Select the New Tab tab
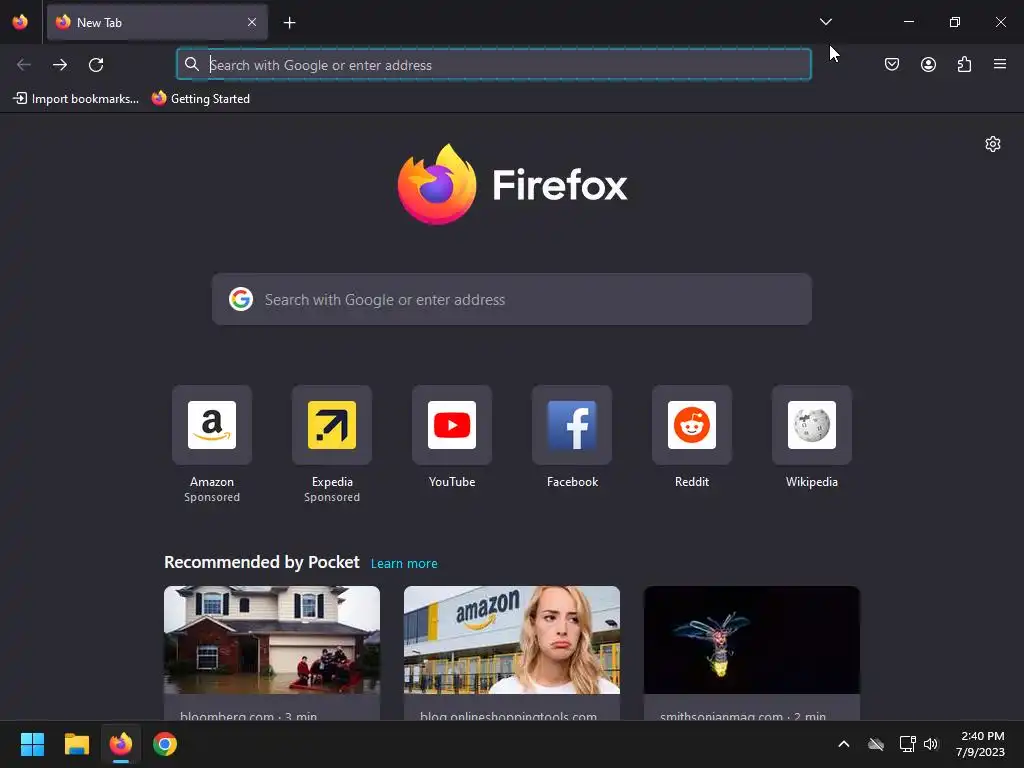1024x768 pixels. coord(157,22)
